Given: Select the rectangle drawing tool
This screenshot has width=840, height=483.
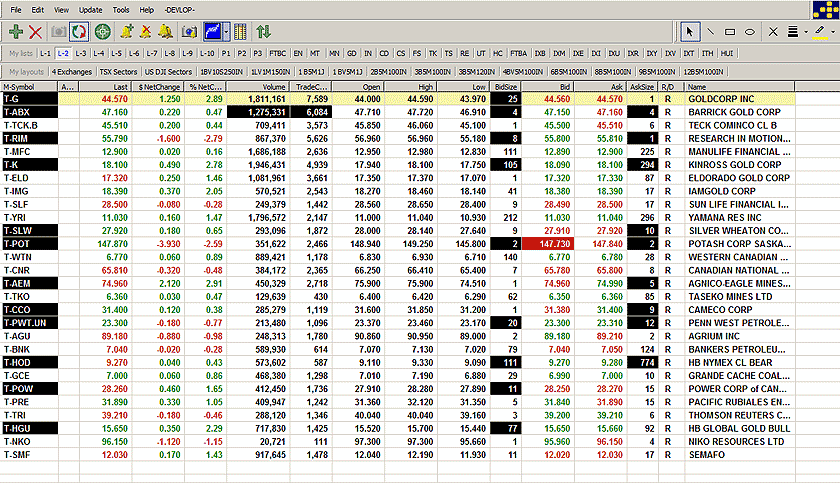Looking at the screenshot, I should (x=730, y=32).
